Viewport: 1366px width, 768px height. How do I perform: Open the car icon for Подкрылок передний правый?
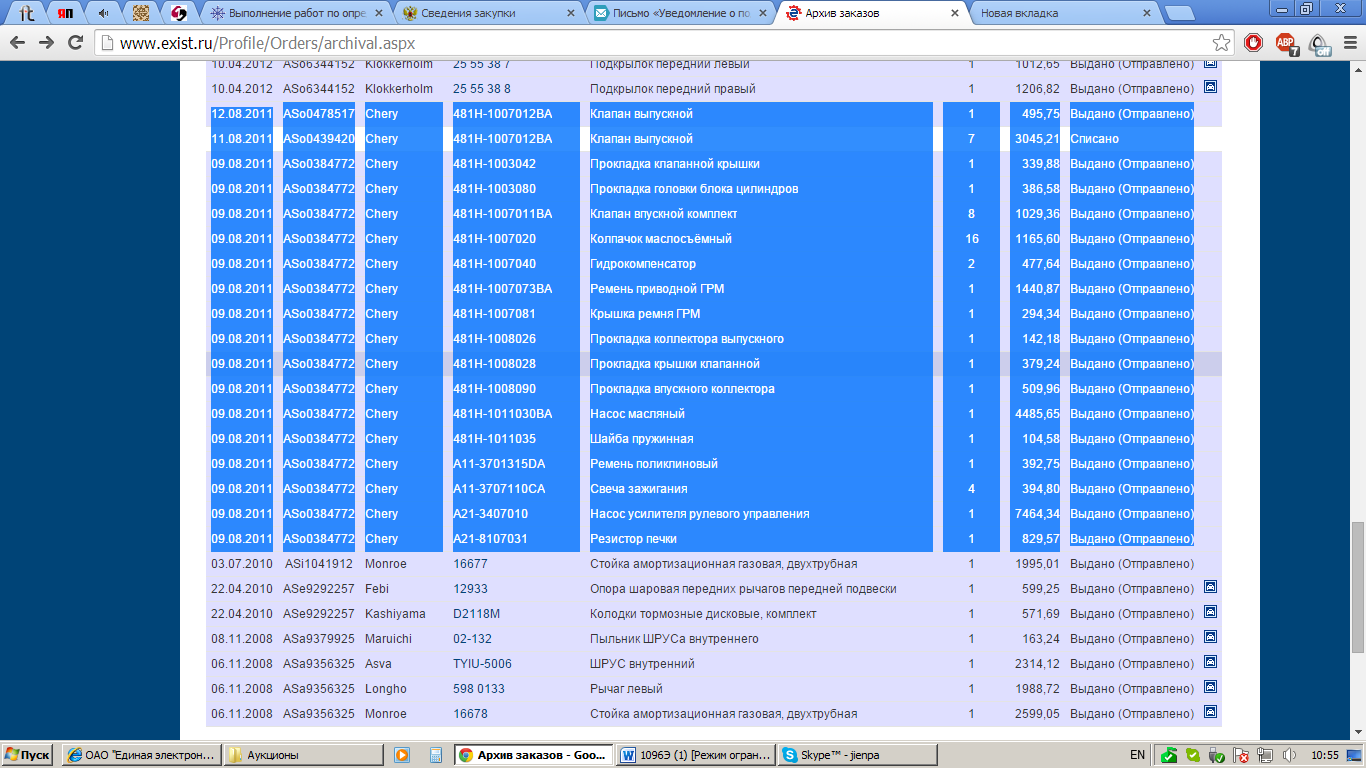1209,87
